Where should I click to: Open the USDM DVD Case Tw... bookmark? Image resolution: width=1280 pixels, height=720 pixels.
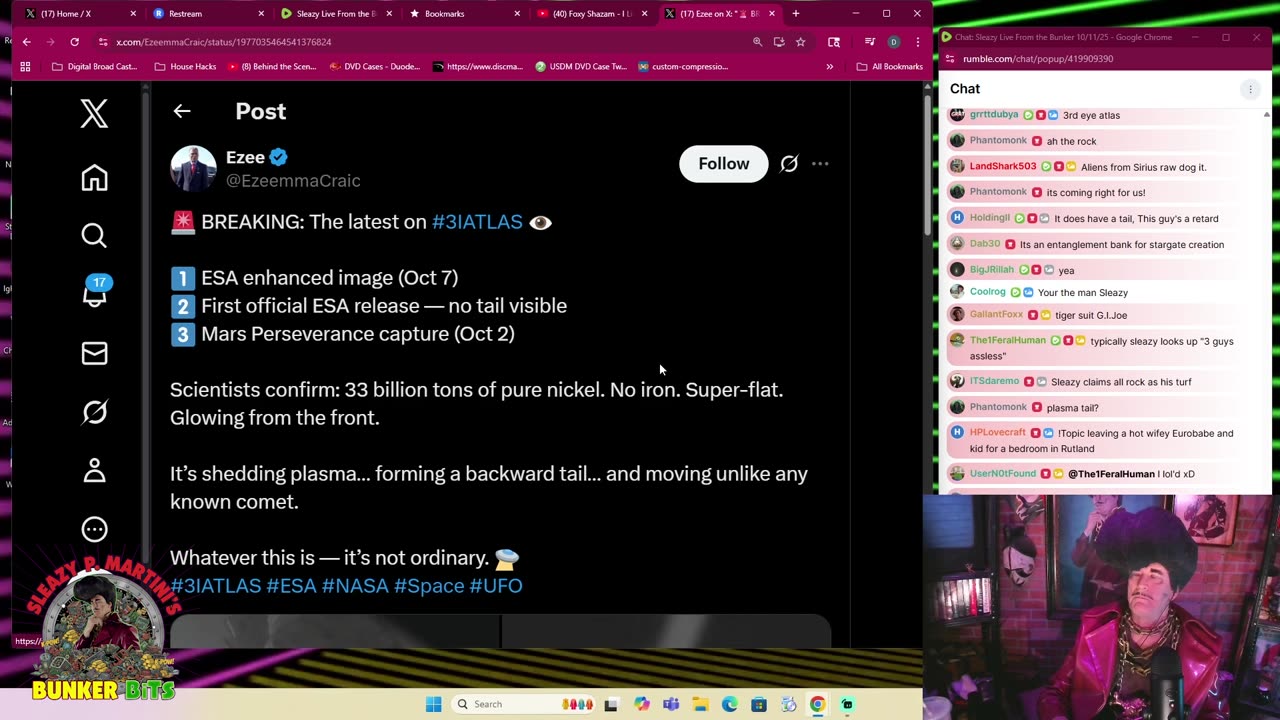coord(581,67)
